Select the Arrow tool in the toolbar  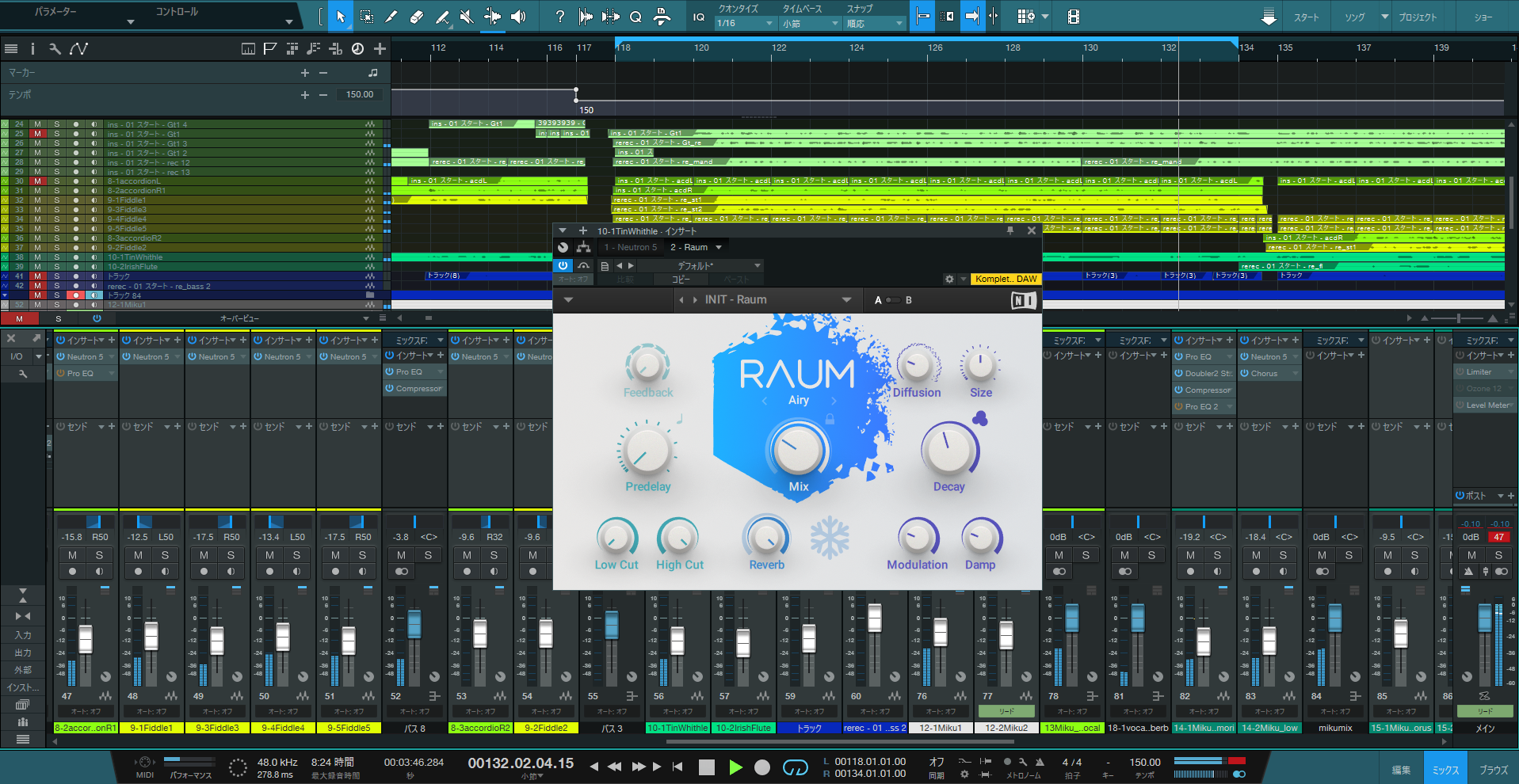click(x=341, y=17)
